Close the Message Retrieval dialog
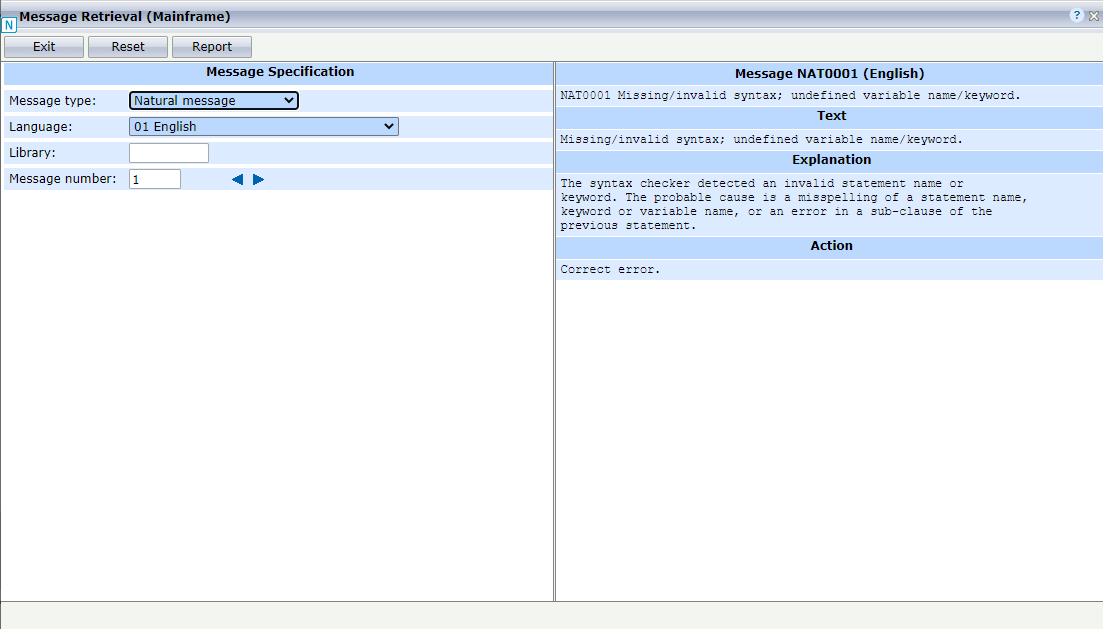 [1092, 15]
